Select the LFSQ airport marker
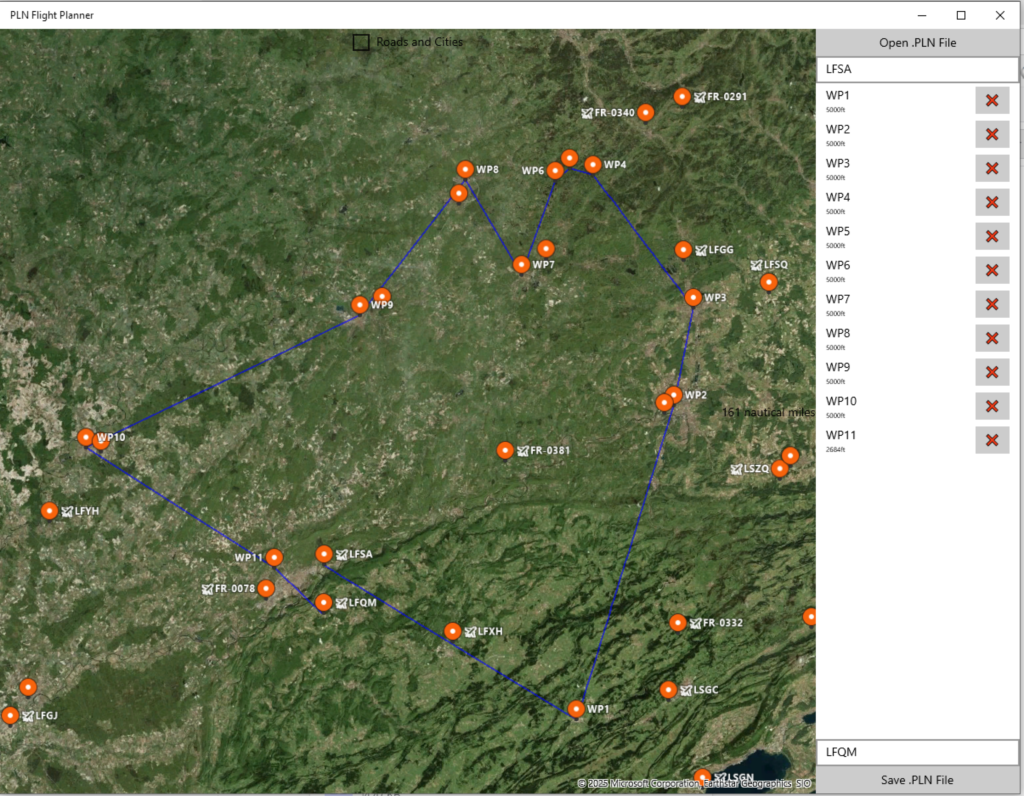The height and width of the screenshot is (796, 1024). pos(769,282)
